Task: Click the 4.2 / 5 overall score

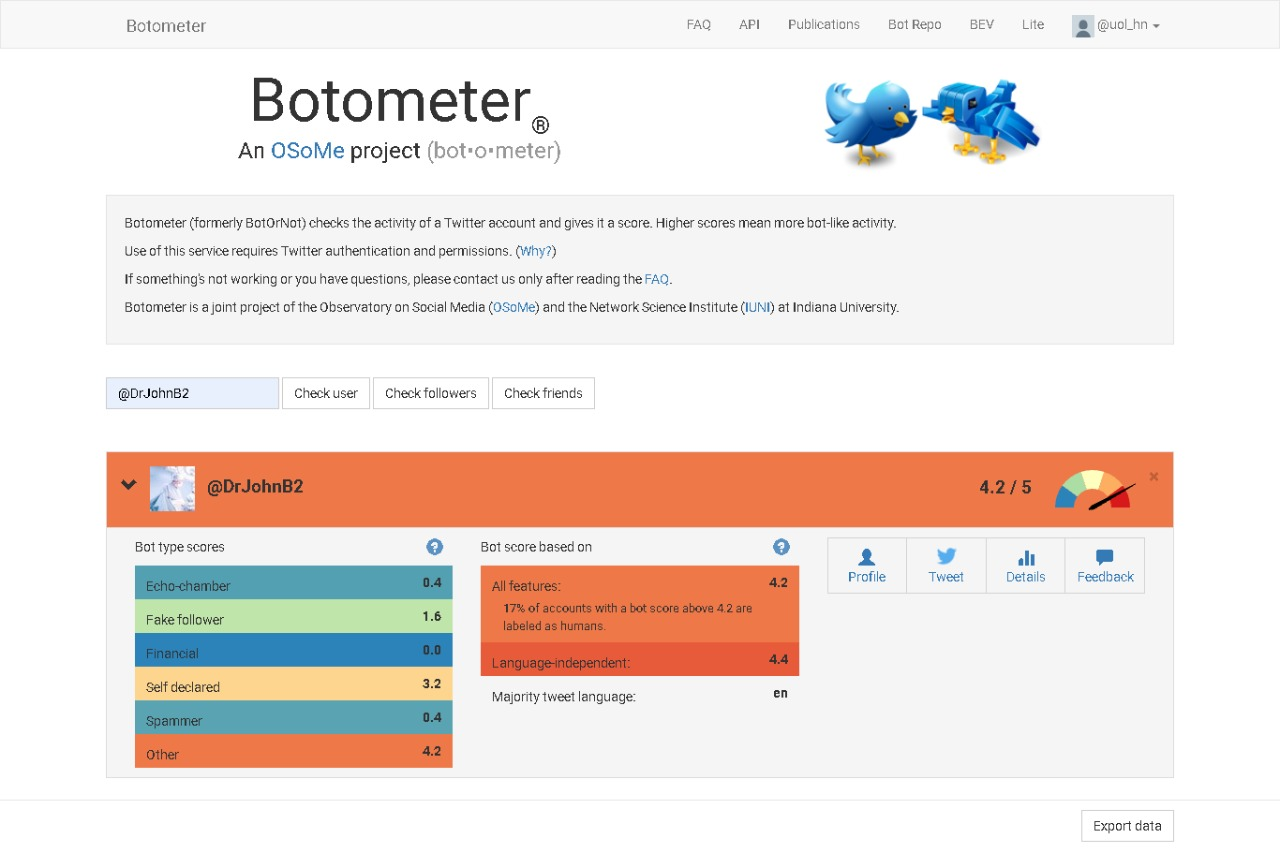Action: pos(1005,487)
